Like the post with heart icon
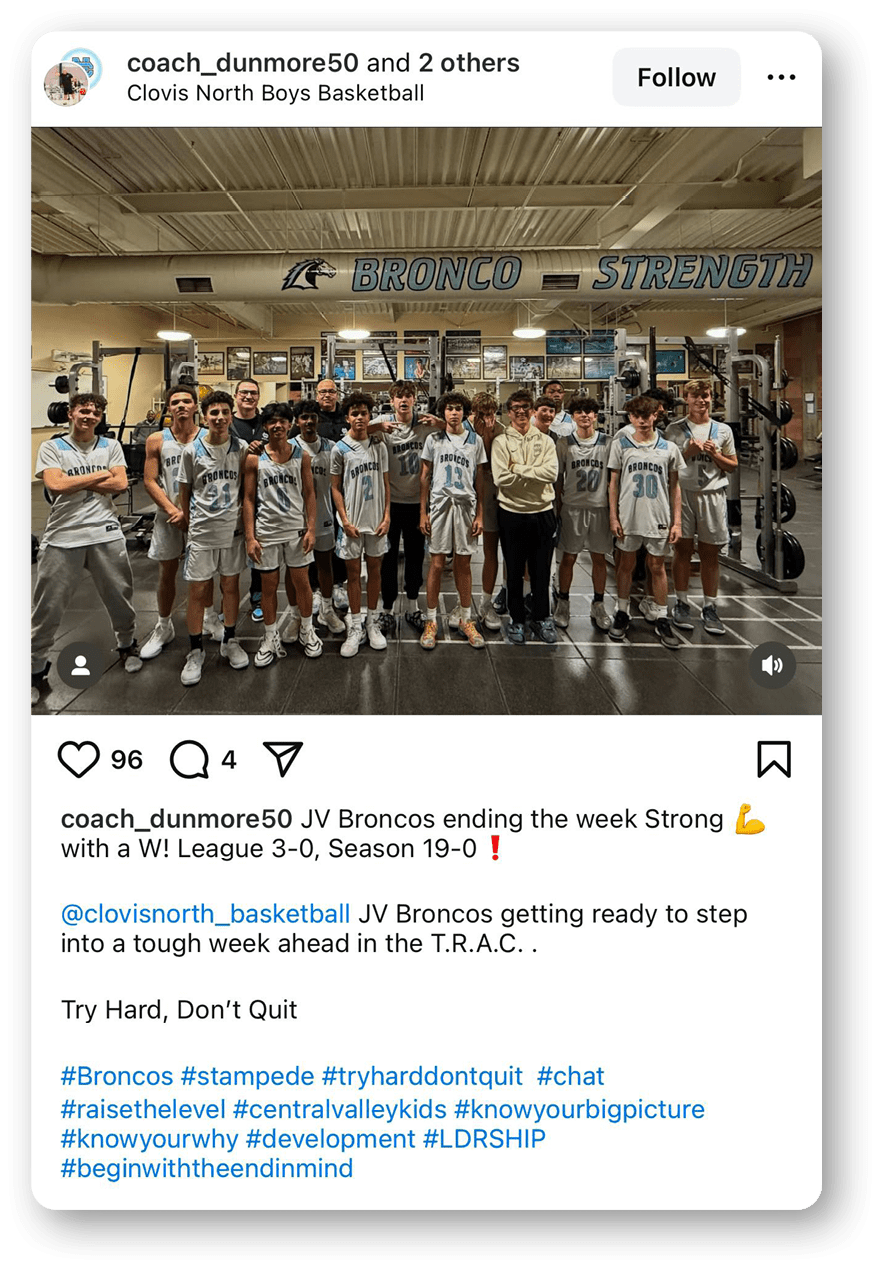The height and width of the screenshot is (1269, 881). (79, 760)
